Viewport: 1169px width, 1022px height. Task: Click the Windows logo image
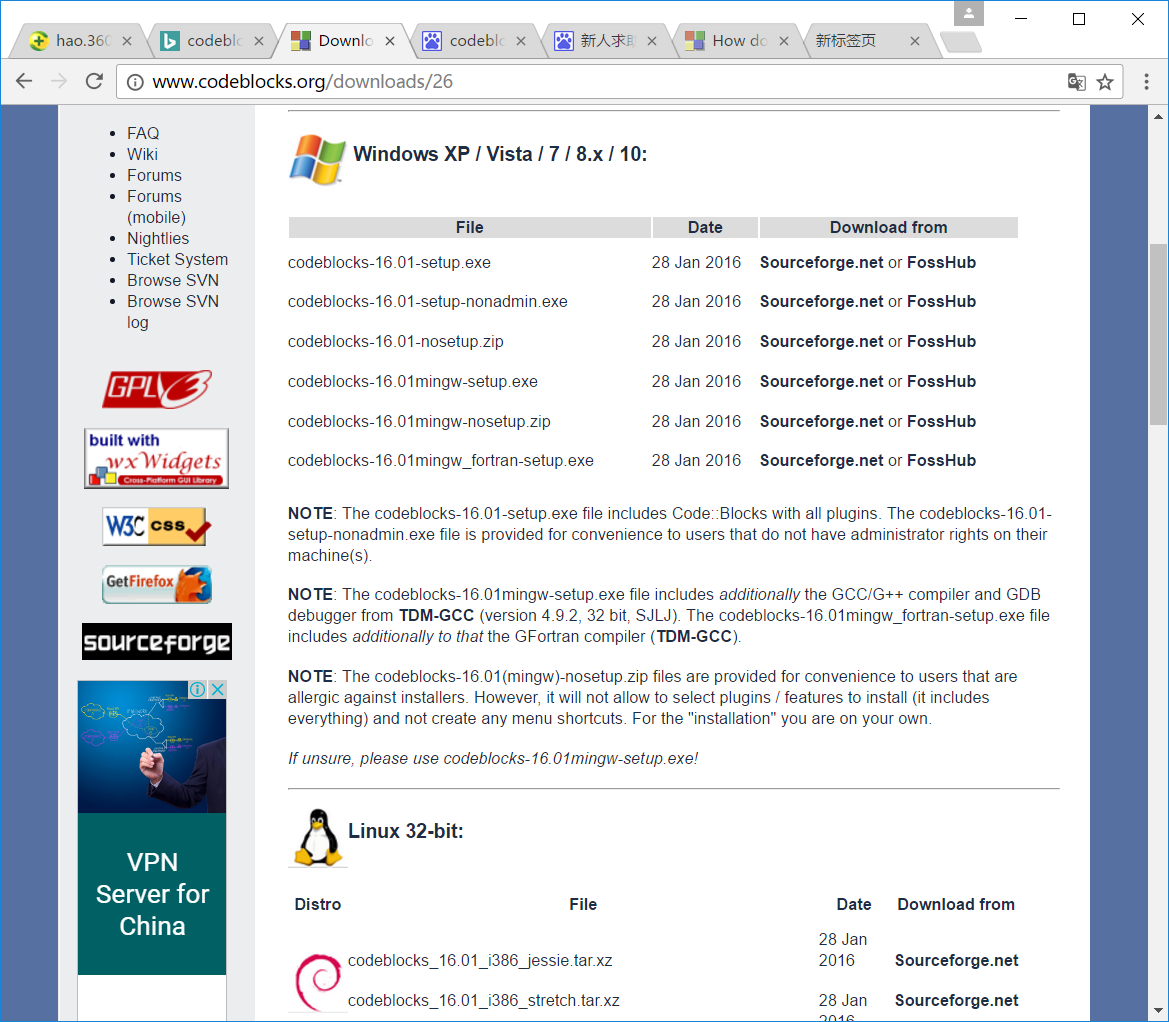(318, 160)
